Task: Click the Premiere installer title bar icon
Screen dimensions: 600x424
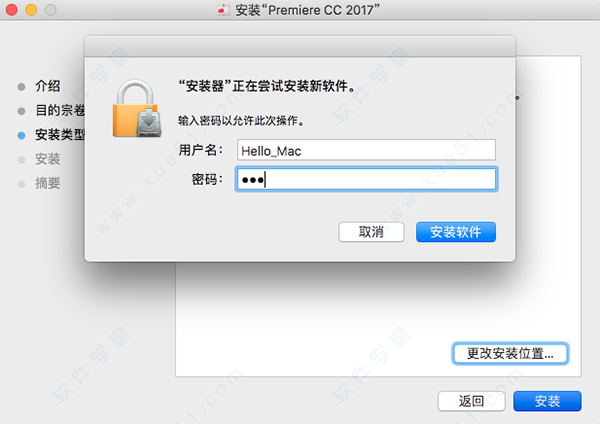Action: 223,10
